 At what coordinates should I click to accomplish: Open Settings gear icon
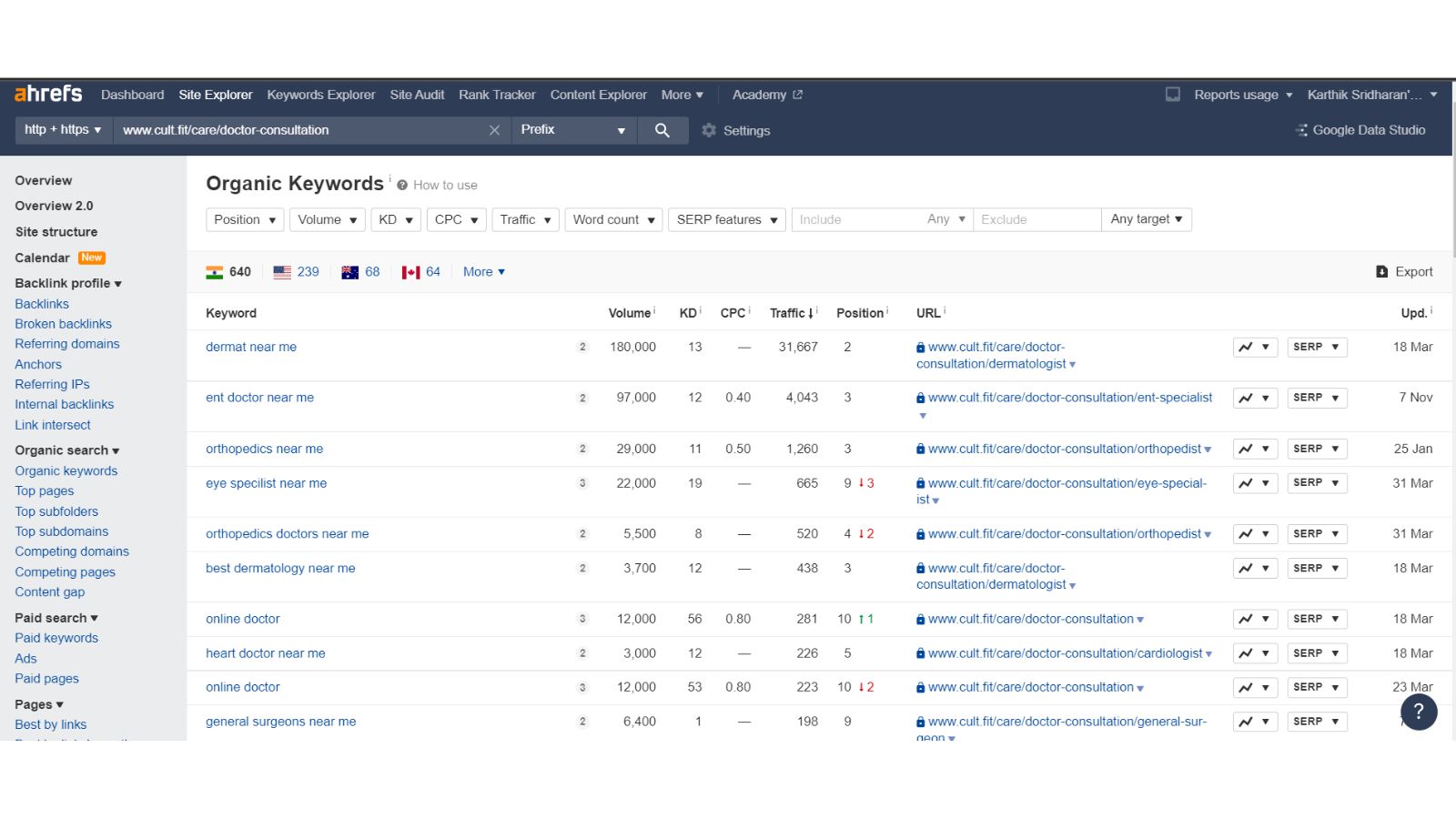point(709,130)
